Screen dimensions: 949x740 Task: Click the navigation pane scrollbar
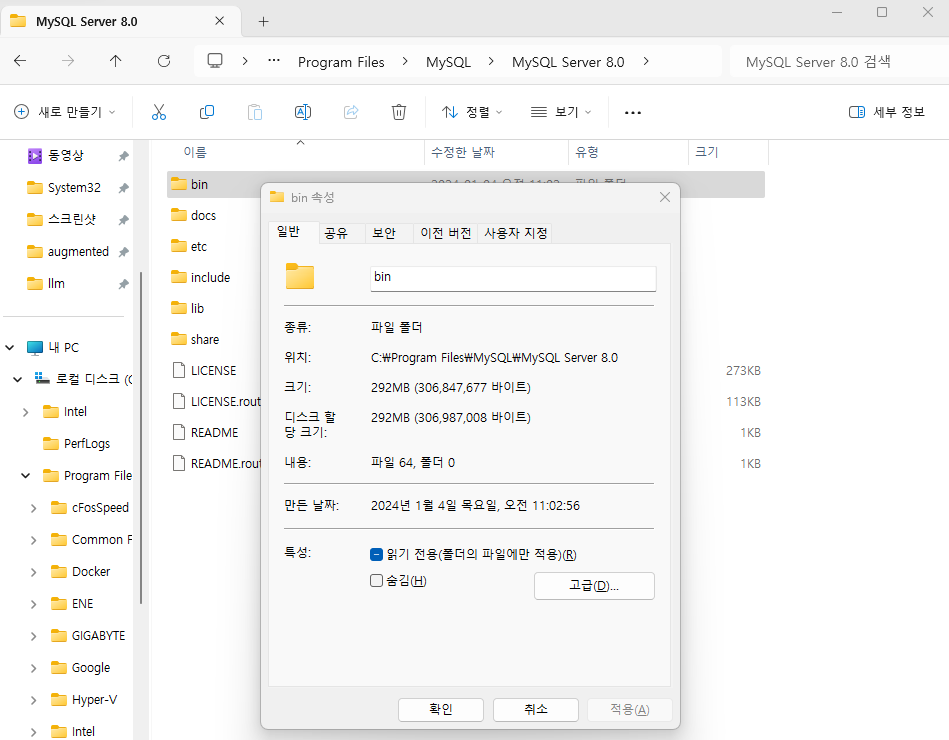pyautogui.click(x=141, y=437)
